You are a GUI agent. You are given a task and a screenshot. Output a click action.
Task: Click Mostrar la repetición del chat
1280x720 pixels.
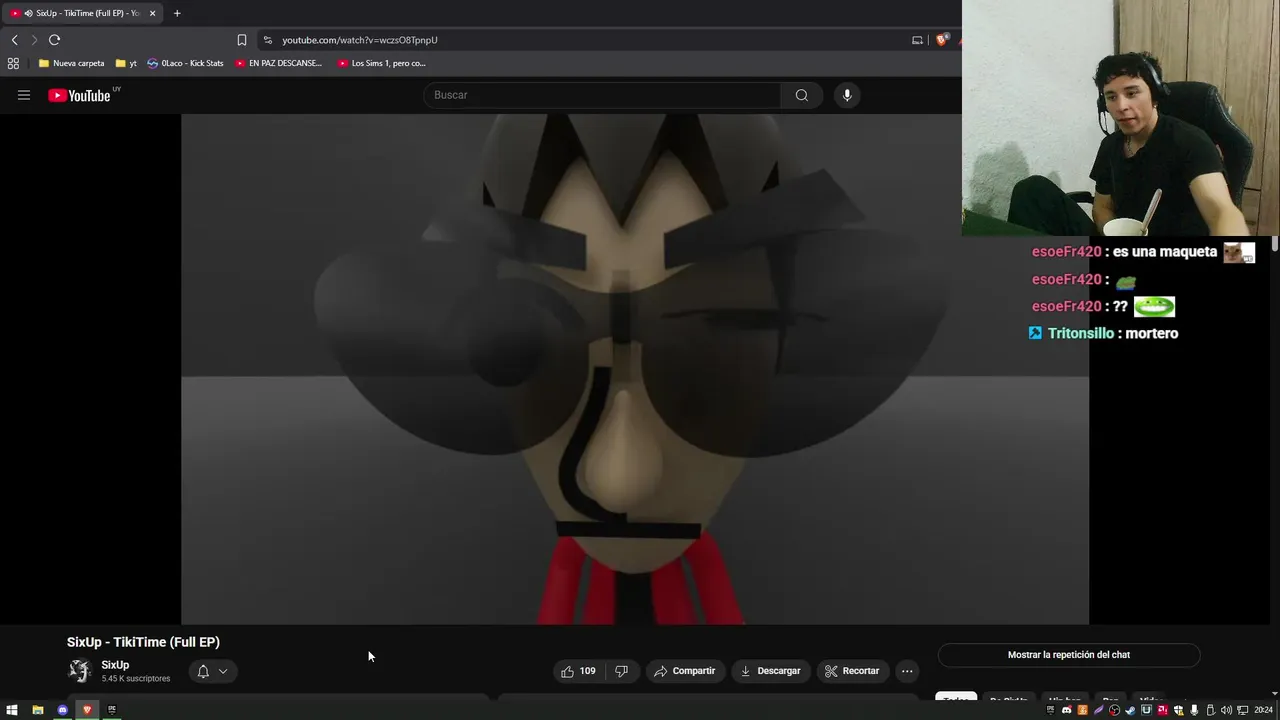click(x=1069, y=655)
